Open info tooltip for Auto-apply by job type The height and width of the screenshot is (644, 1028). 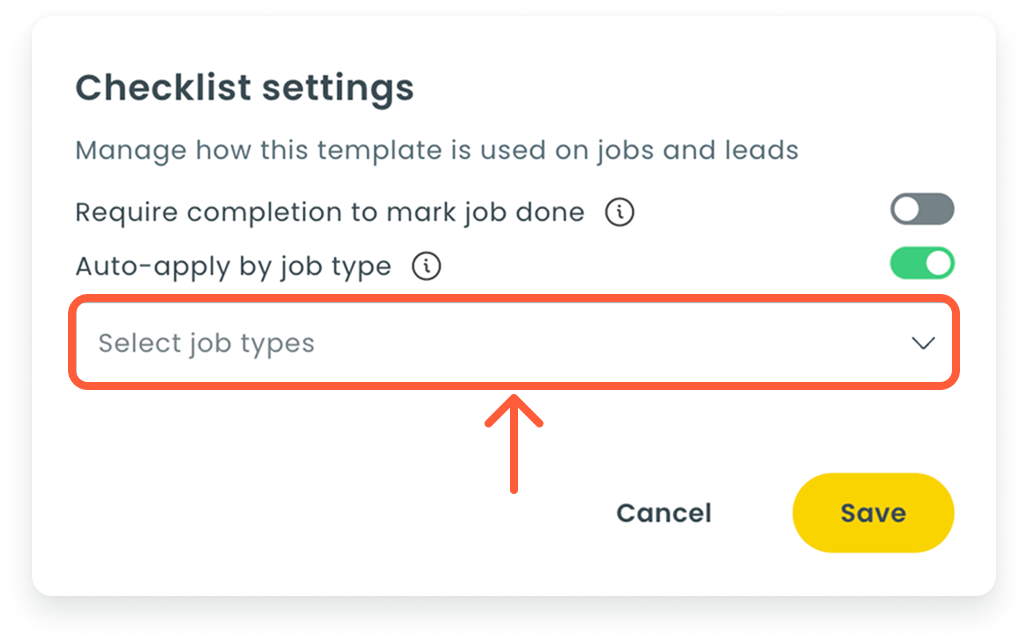coord(427,267)
